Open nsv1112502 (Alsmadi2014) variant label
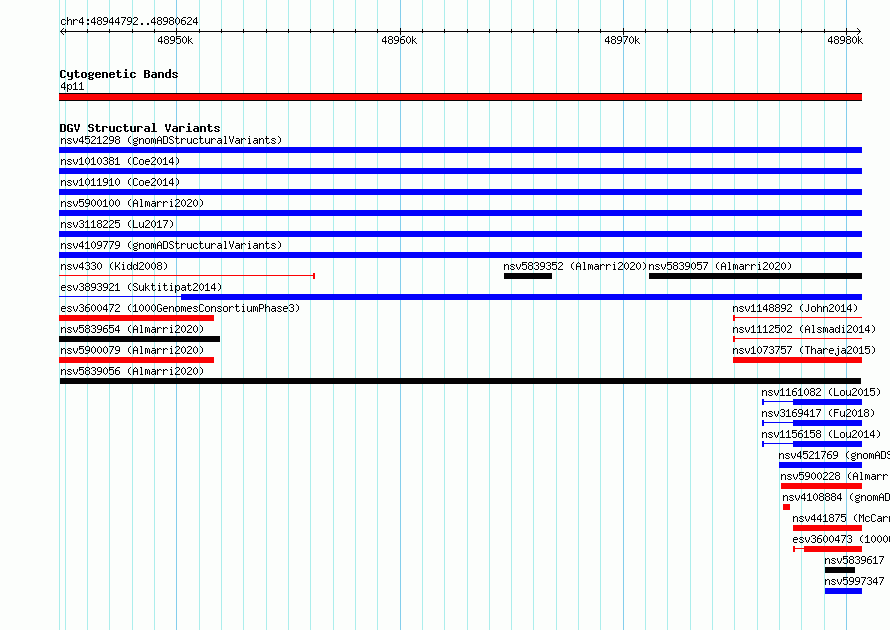This screenshot has width=890, height=630. tap(804, 329)
